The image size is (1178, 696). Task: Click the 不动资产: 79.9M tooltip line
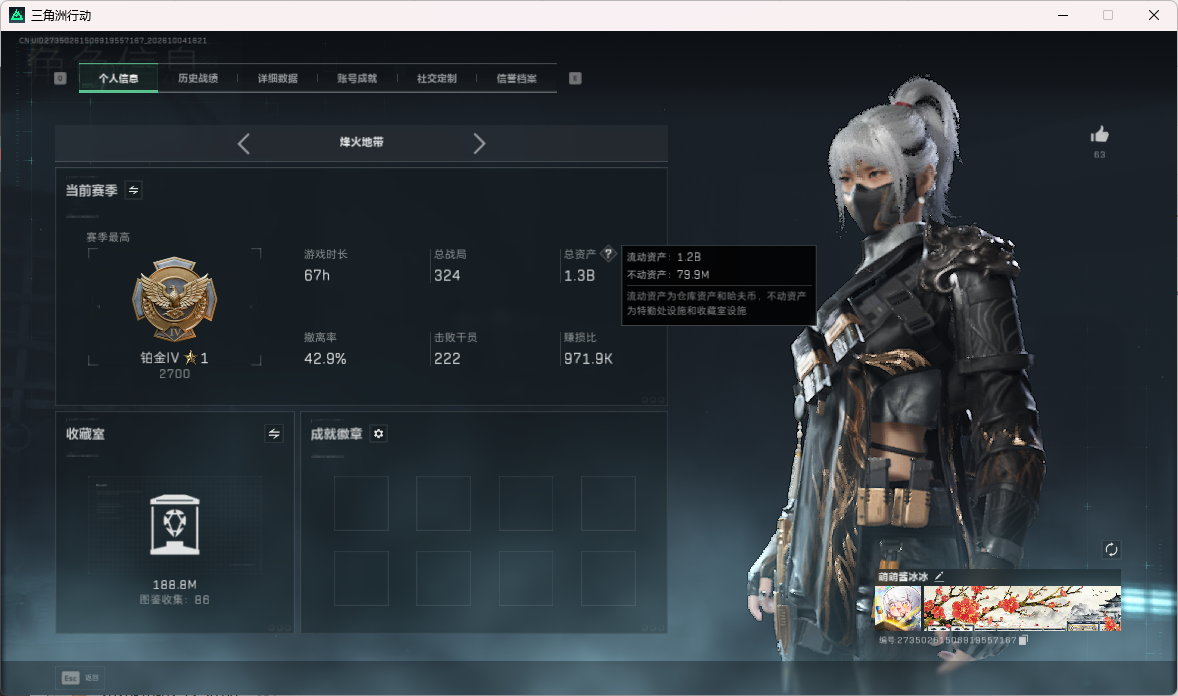(x=668, y=275)
